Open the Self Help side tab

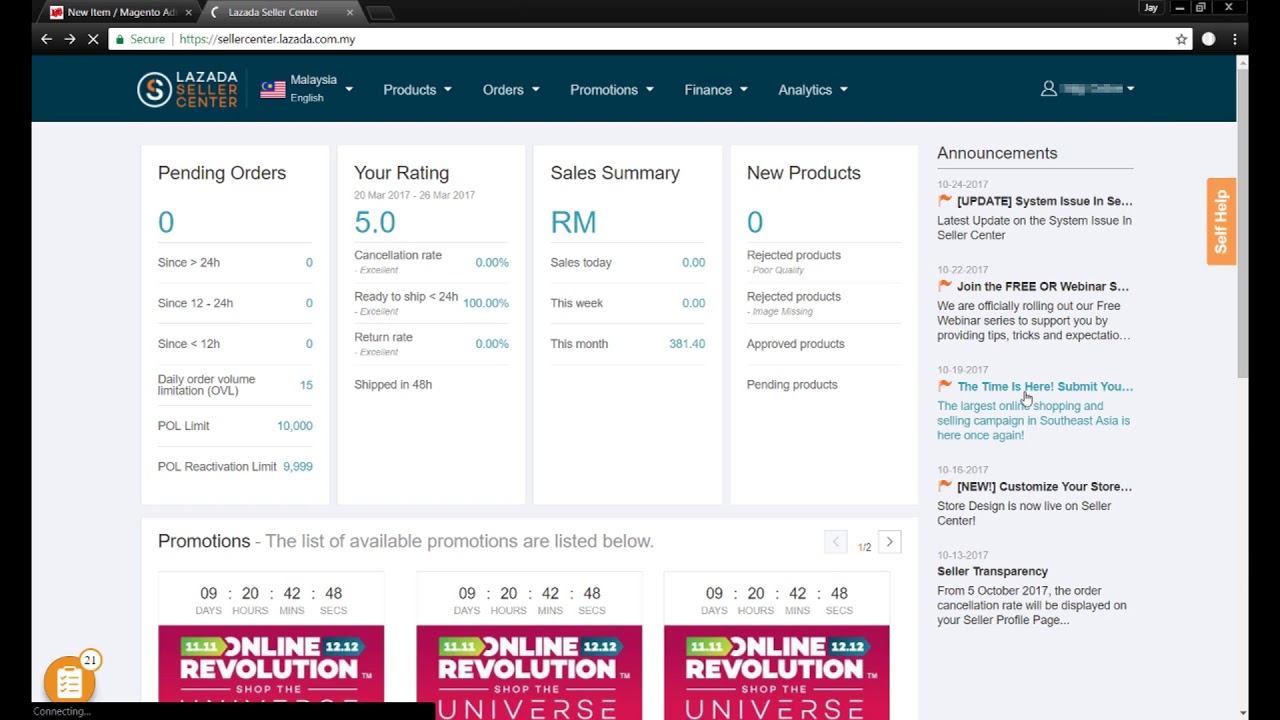[x=1221, y=221]
